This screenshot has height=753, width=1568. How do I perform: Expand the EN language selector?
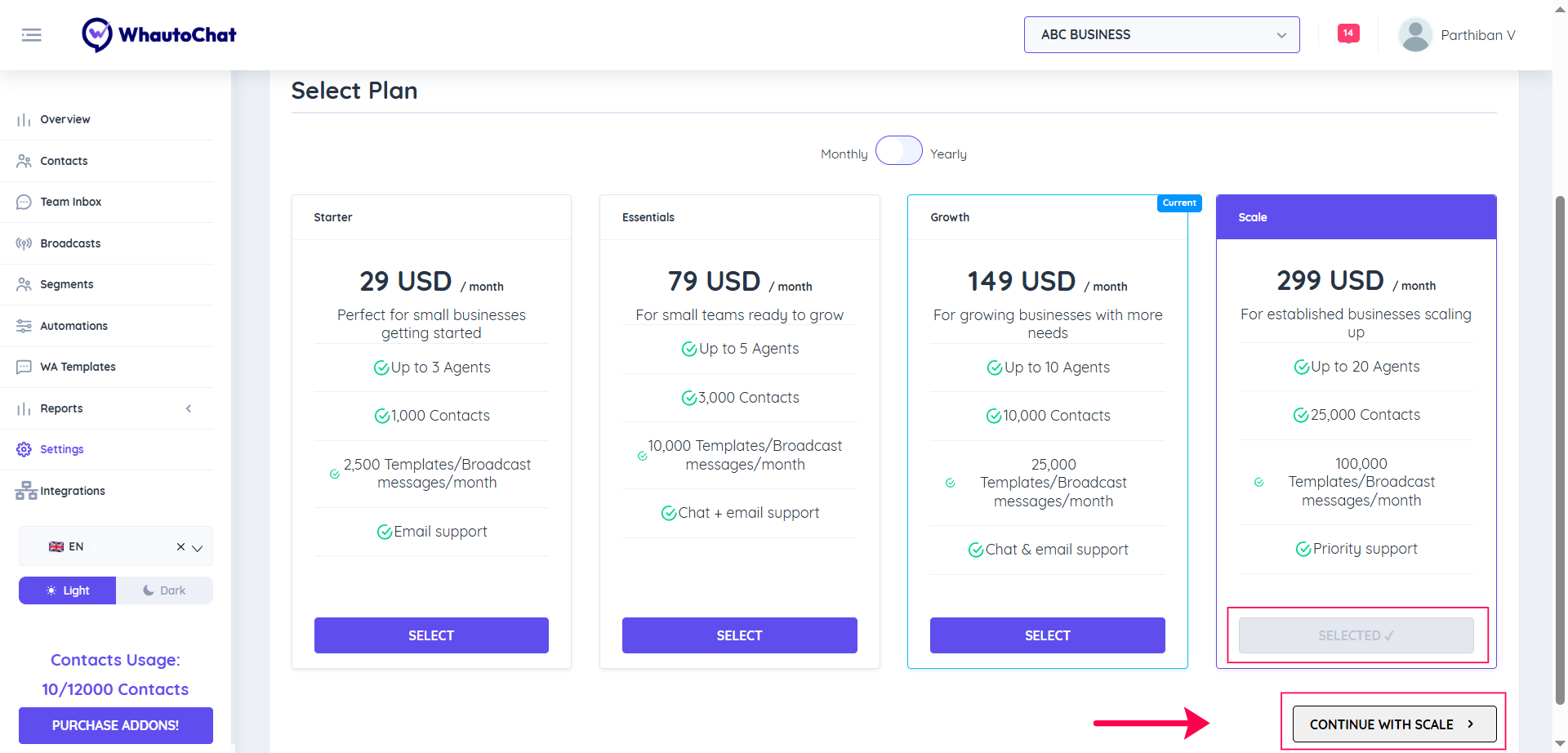(197, 547)
